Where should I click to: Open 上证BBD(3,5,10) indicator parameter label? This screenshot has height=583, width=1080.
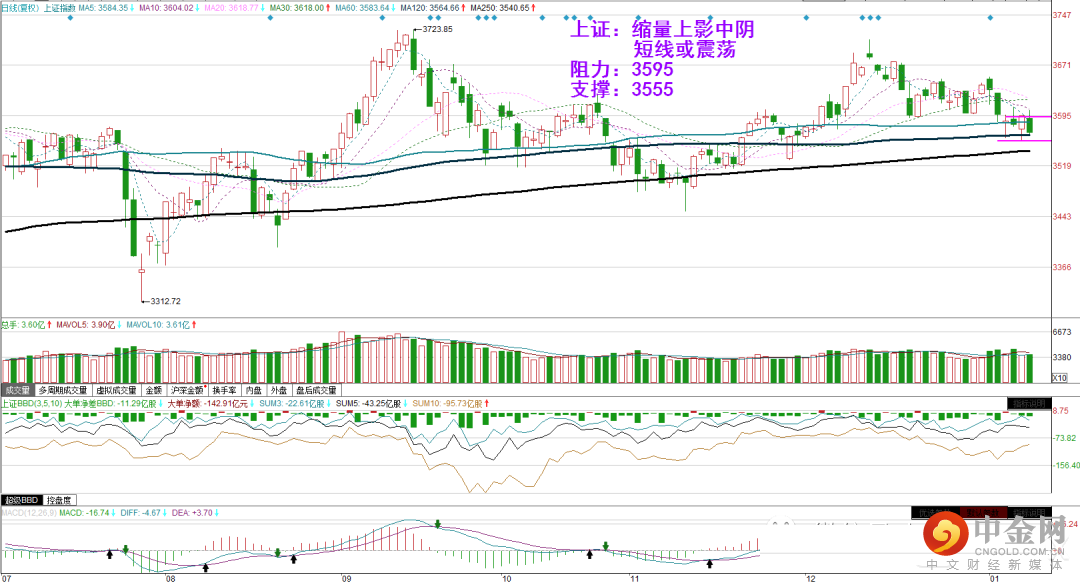click(x=32, y=404)
